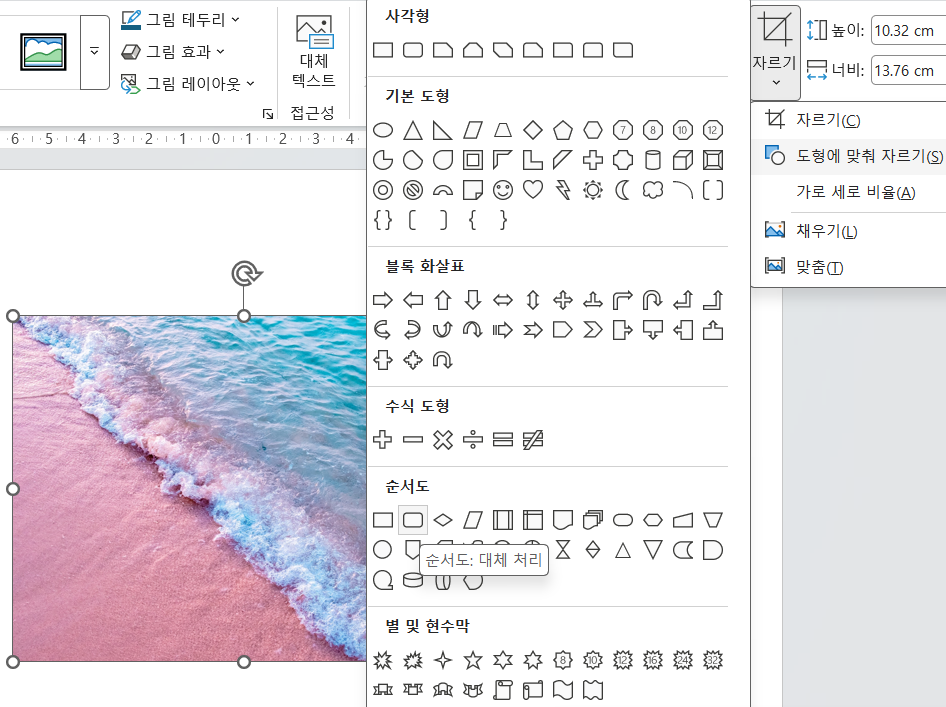Click the image rotation handle
The width and height of the screenshot is (946, 707).
pyautogui.click(x=246, y=274)
